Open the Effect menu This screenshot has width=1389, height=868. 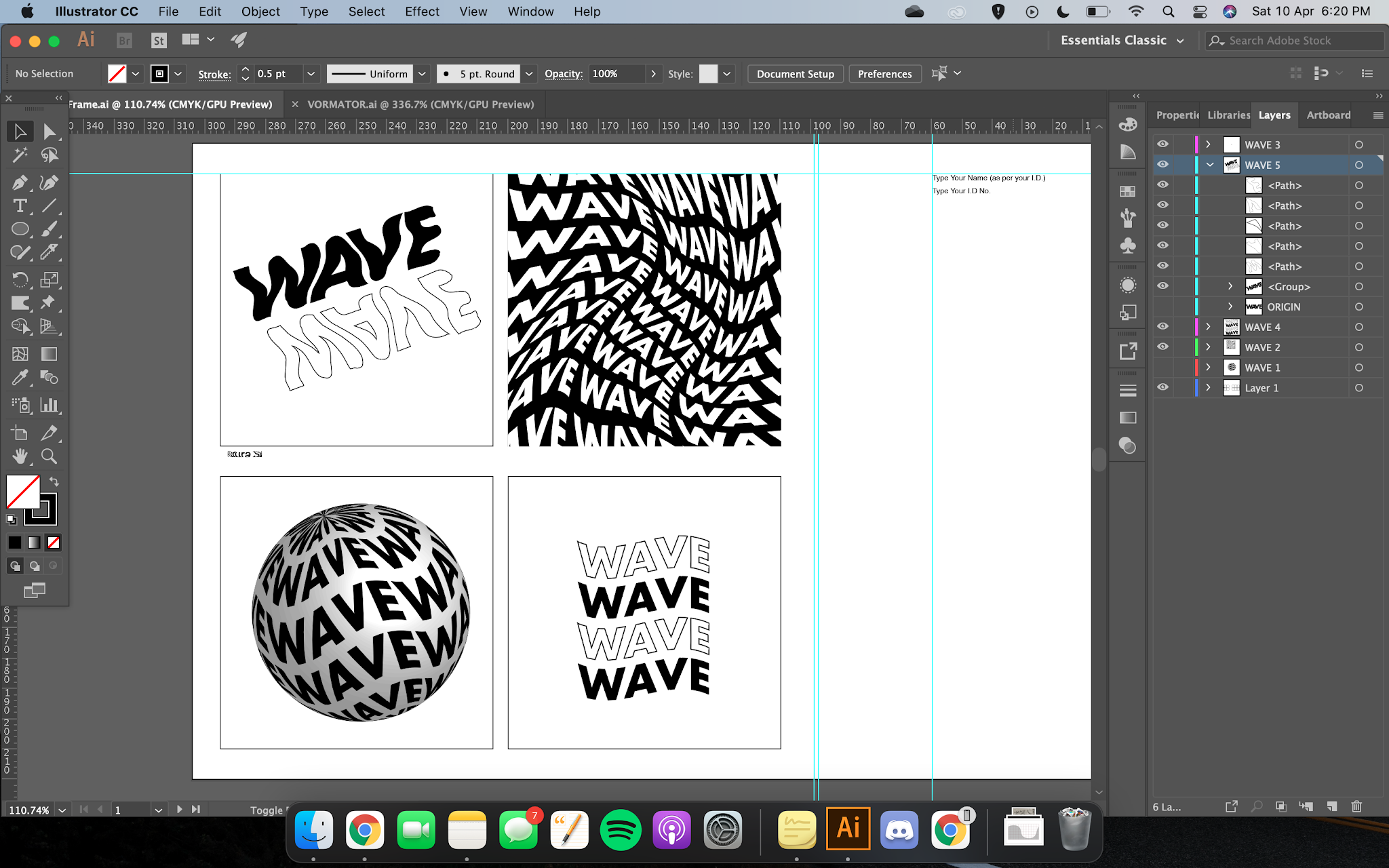pyautogui.click(x=422, y=12)
